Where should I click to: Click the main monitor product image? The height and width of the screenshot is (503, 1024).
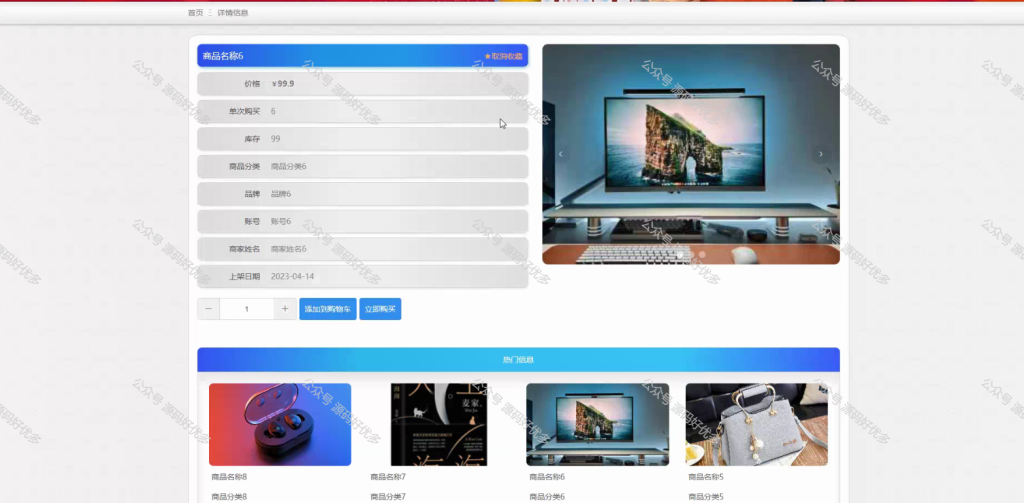click(x=691, y=154)
